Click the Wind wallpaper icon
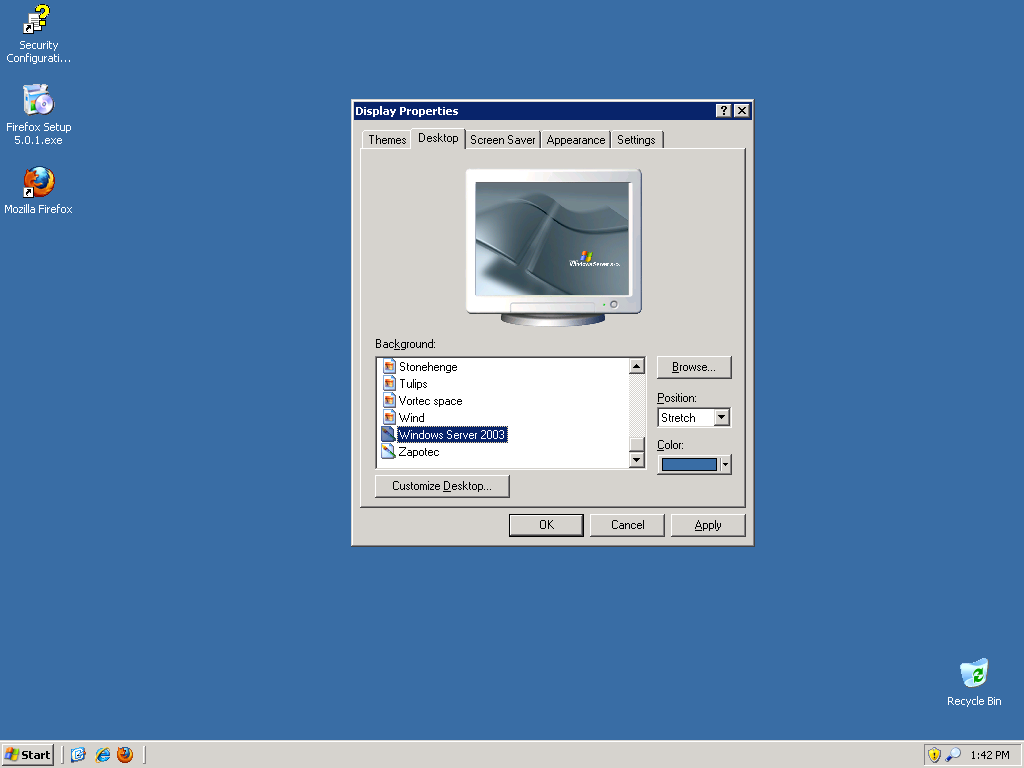Screen dimensions: 1024x768 (x=389, y=417)
